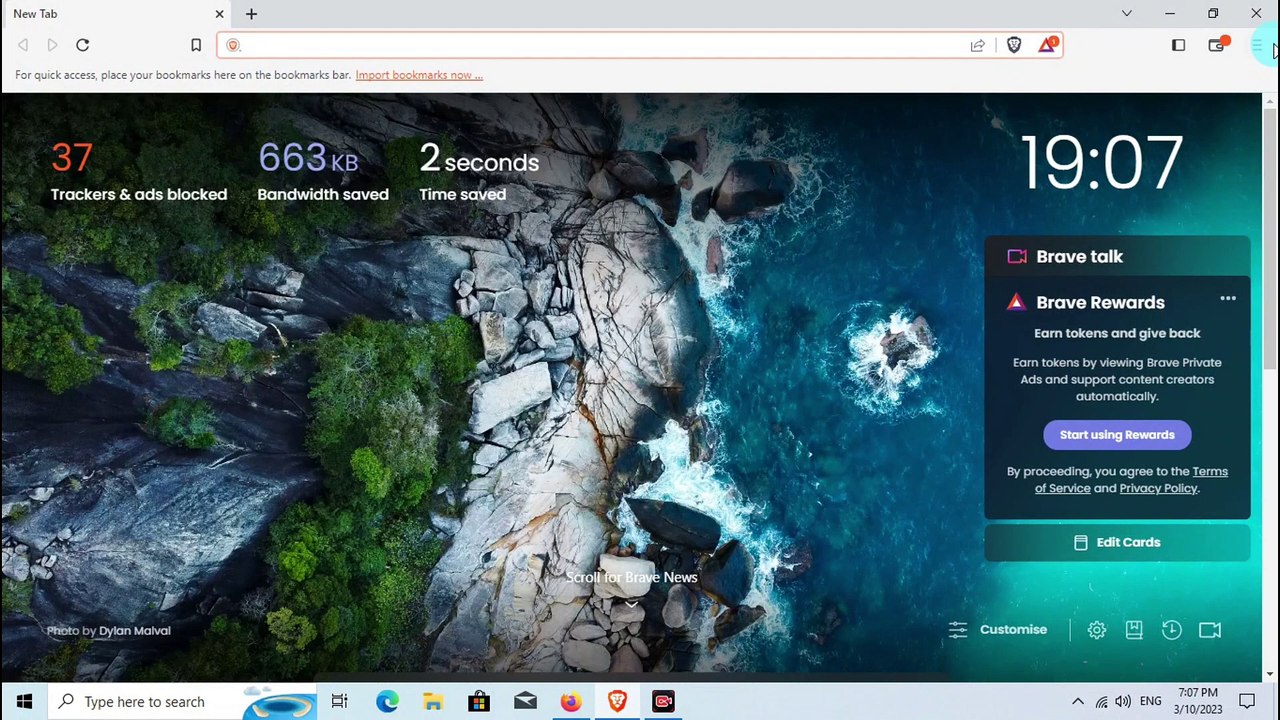The width and height of the screenshot is (1280, 720).
Task: Click the browser forward arrow
Action: tap(53, 45)
